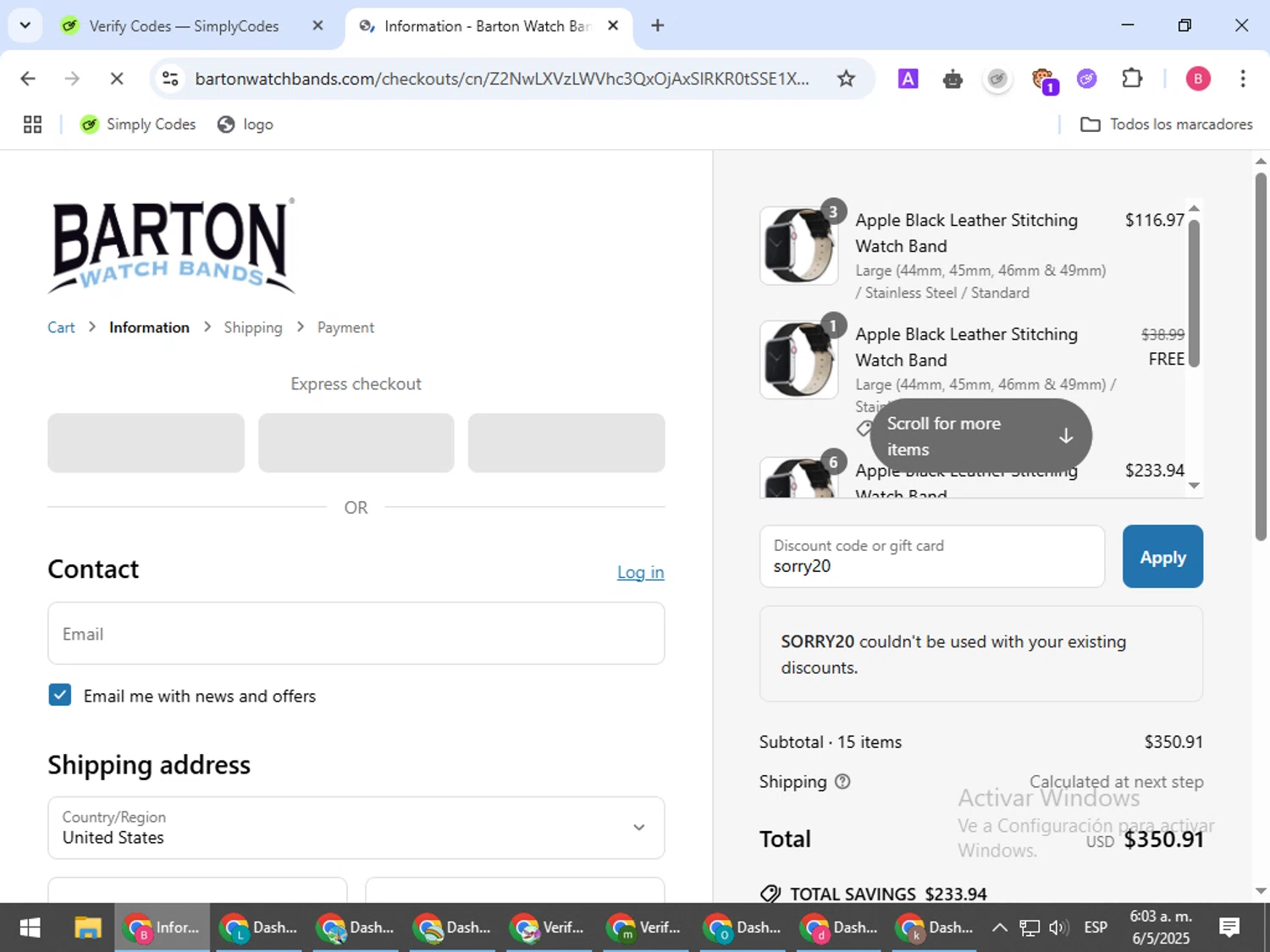The height and width of the screenshot is (952, 1270).
Task: Click the Subtotal · 15 items label
Action: [831, 742]
